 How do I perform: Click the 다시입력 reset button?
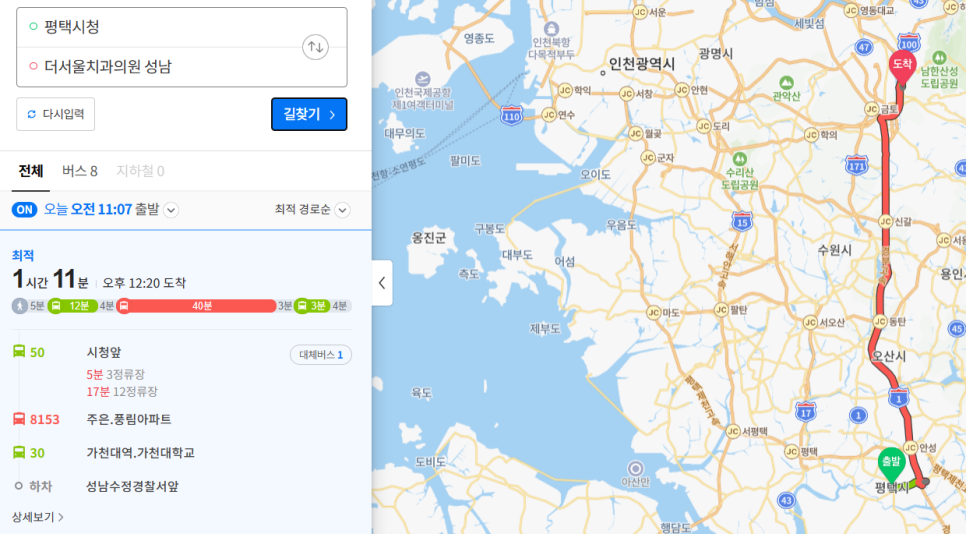tap(56, 114)
